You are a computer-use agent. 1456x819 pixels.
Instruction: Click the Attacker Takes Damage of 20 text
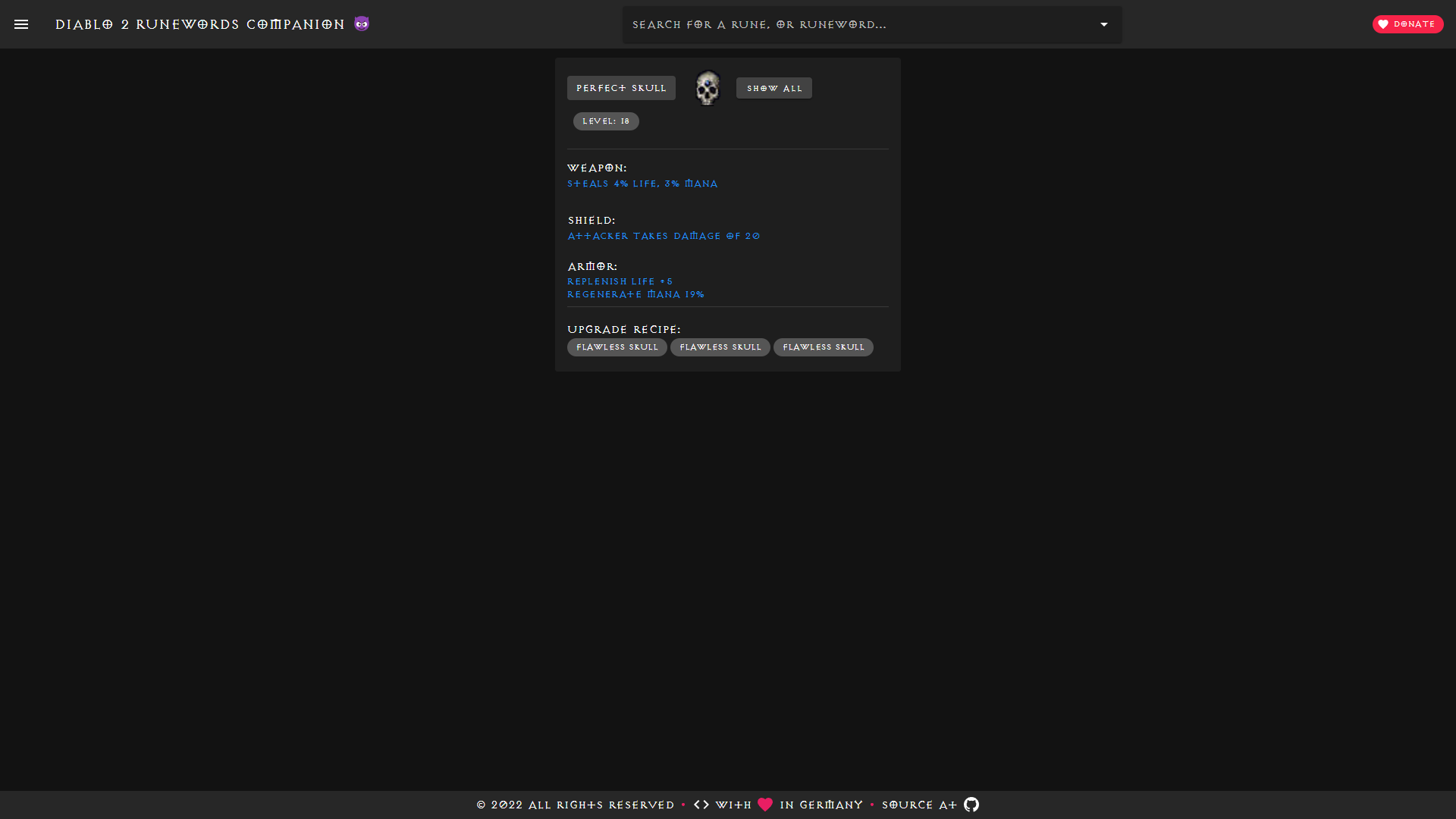tap(664, 236)
